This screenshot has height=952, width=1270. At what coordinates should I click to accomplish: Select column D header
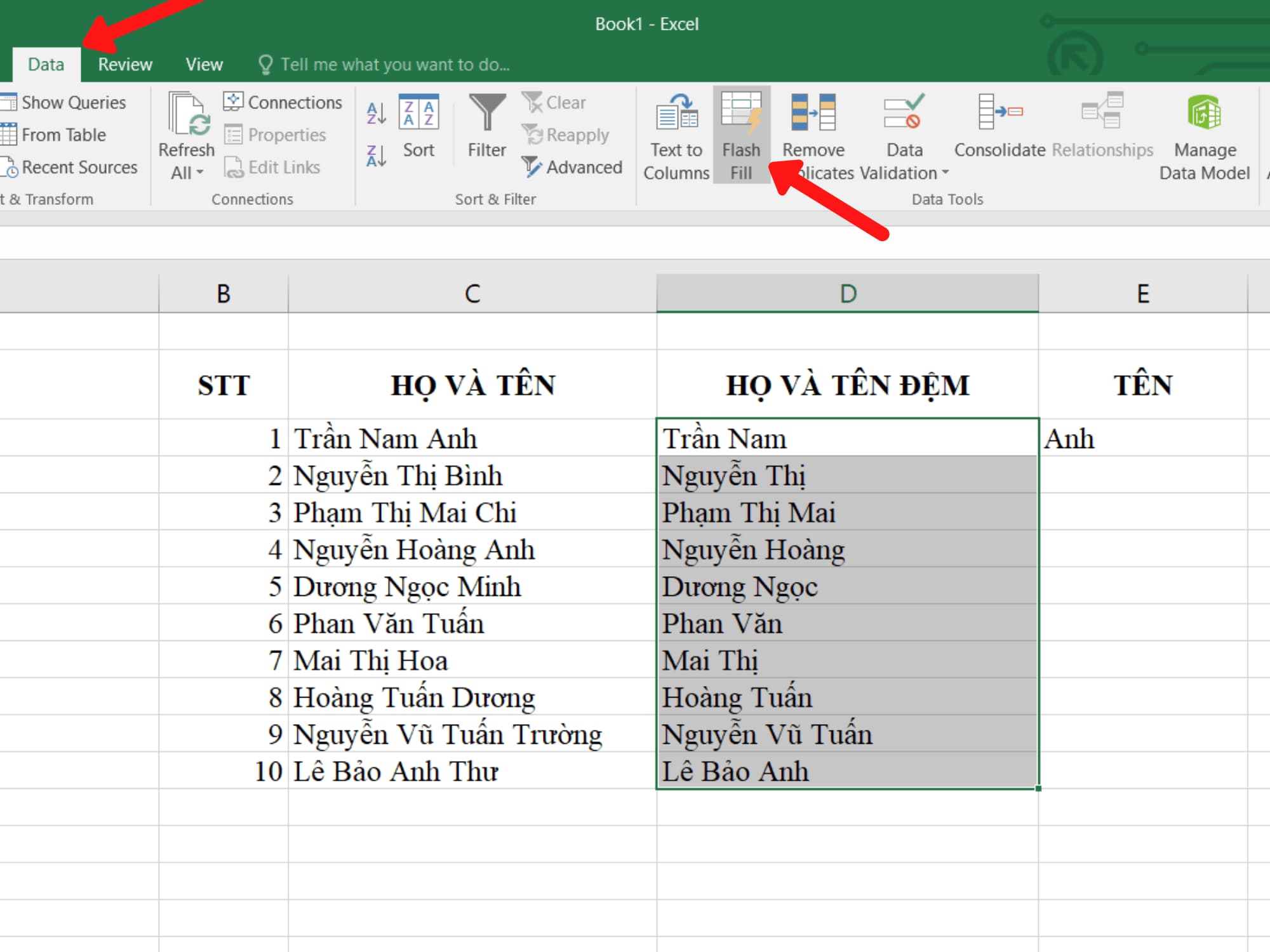[848, 293]
